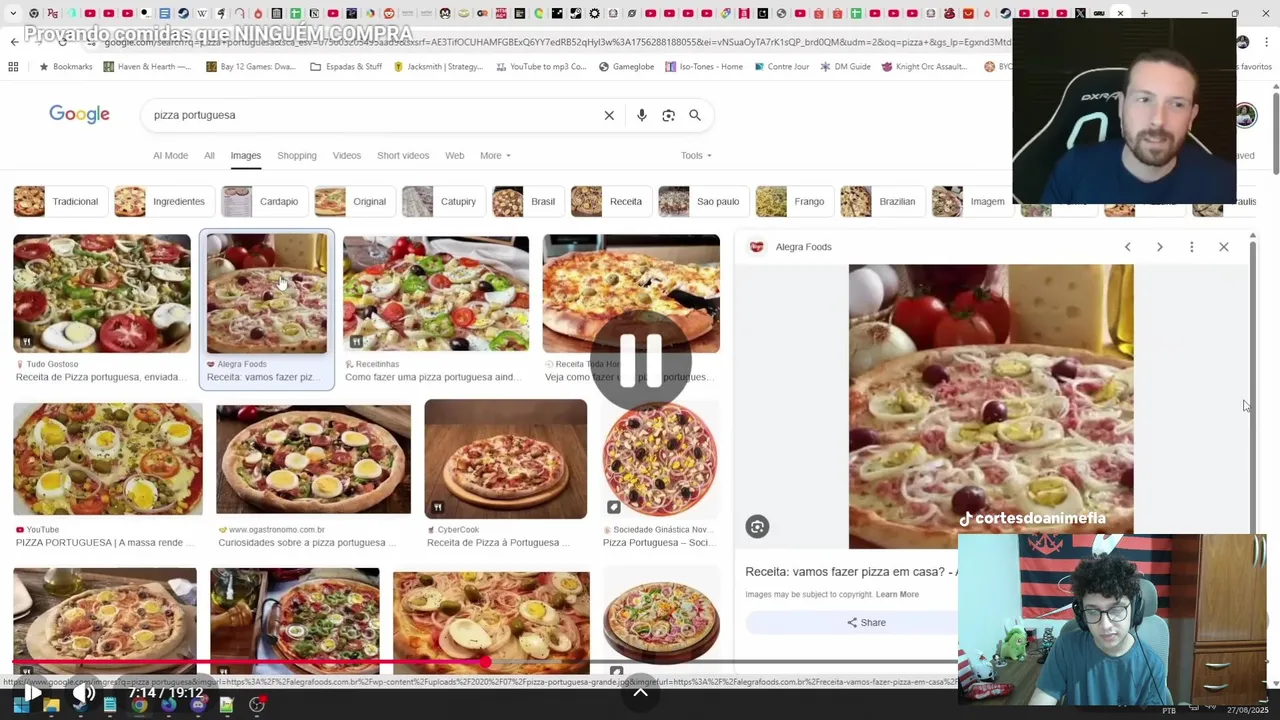Switch to the Shopping tab
The image size is (1280, 720).
(x=297, y=156)
